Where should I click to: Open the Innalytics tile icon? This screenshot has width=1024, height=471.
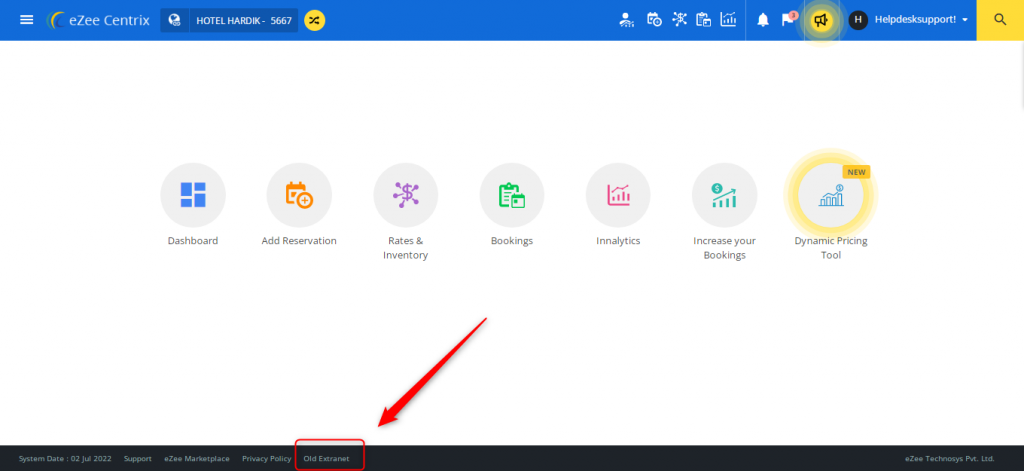618,195
